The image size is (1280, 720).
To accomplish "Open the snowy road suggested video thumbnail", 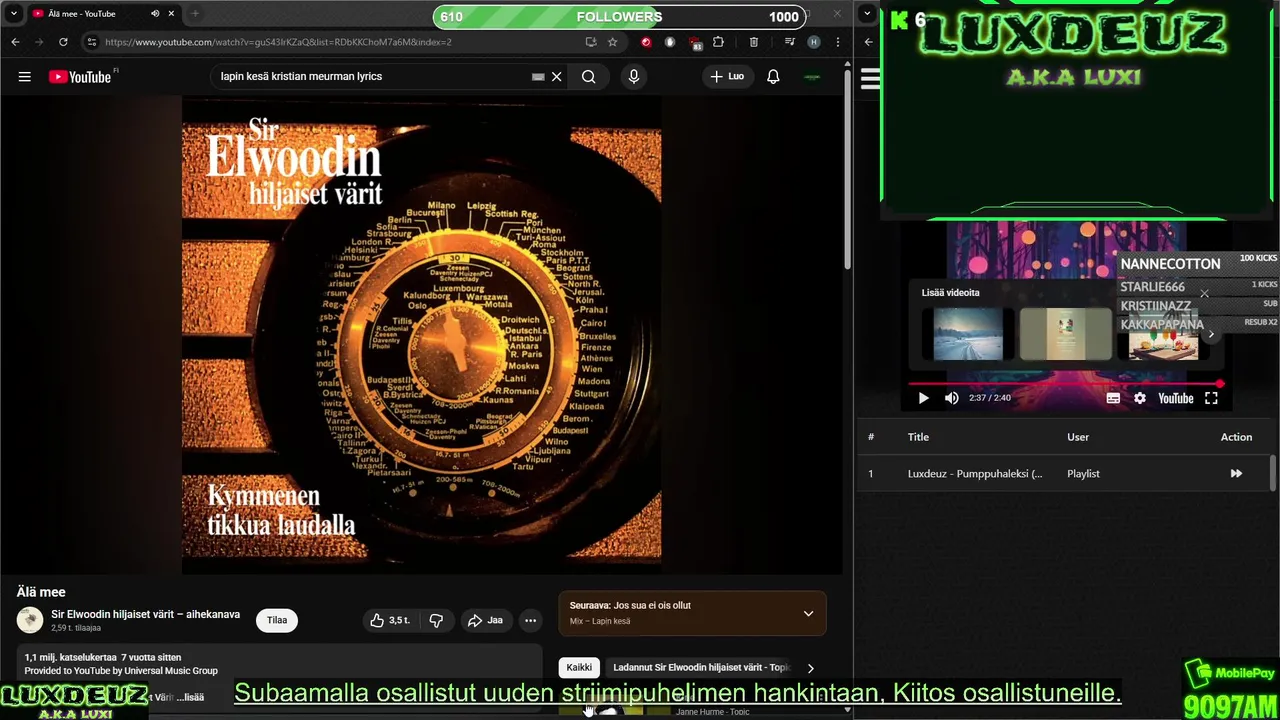I will coord(968,334).
